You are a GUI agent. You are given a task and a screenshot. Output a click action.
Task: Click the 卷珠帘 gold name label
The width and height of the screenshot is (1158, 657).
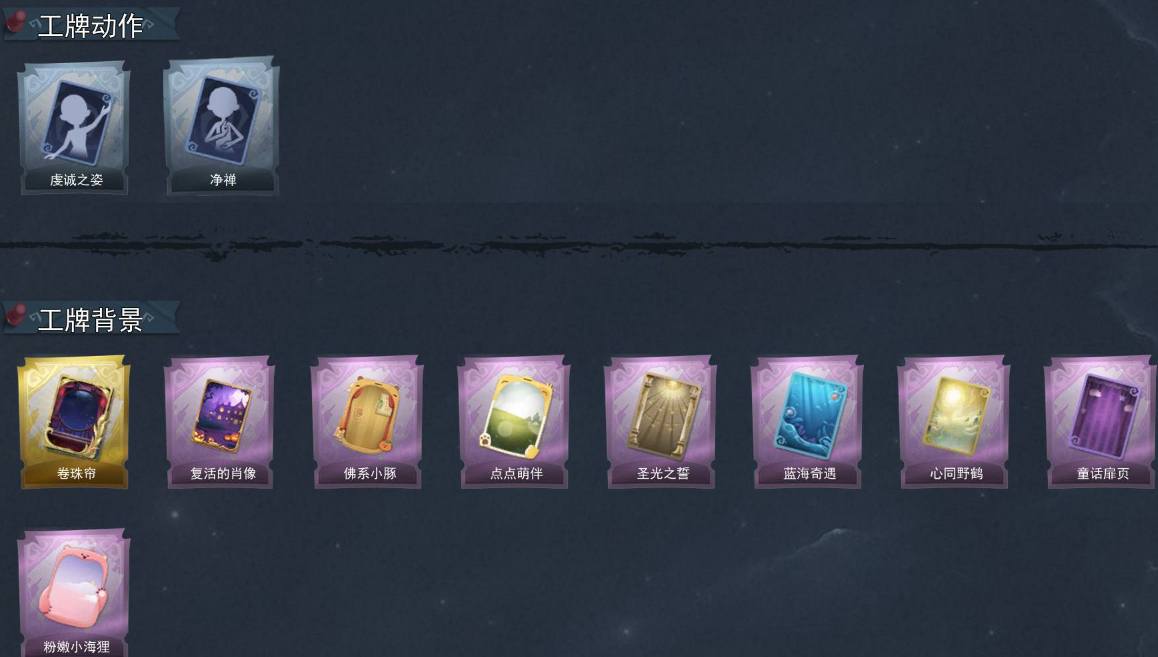coord(76,473)
